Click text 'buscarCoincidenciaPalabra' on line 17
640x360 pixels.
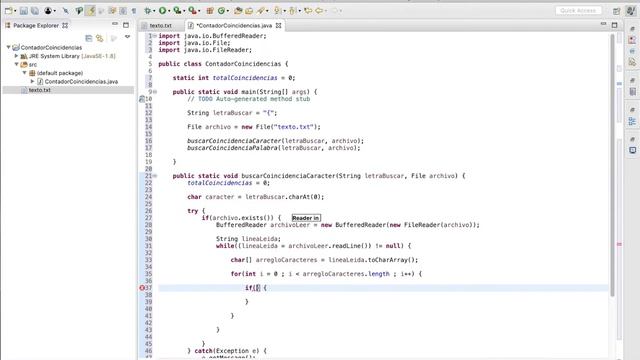point(232,148)
